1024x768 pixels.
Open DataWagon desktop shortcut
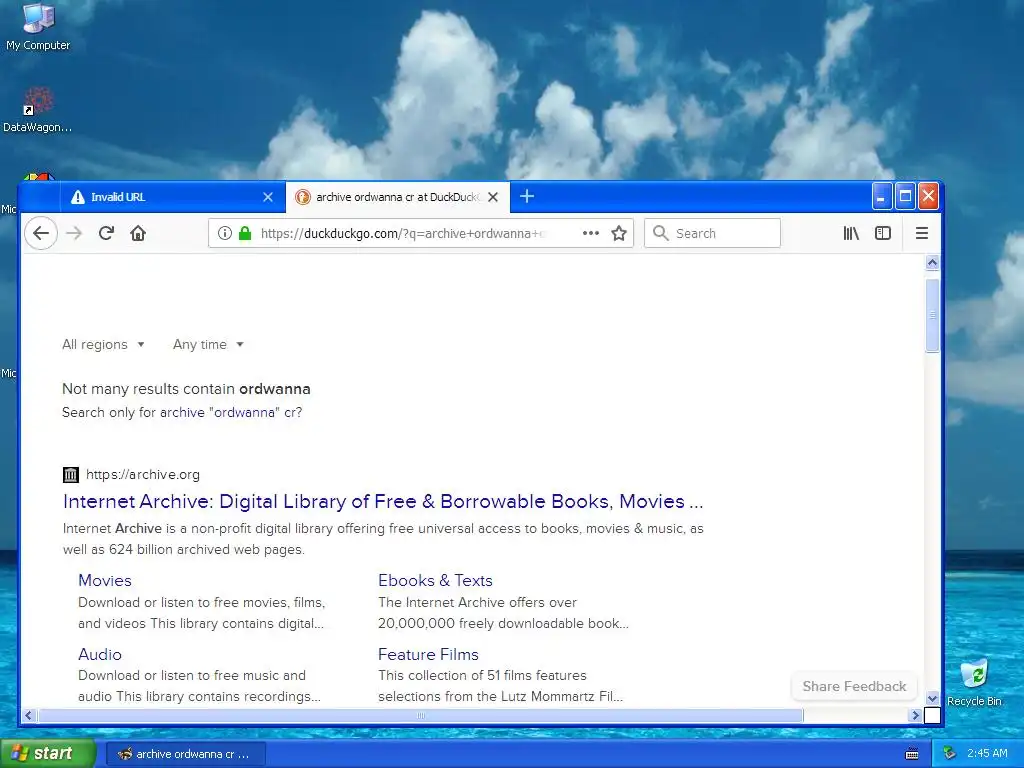[38, 110]
